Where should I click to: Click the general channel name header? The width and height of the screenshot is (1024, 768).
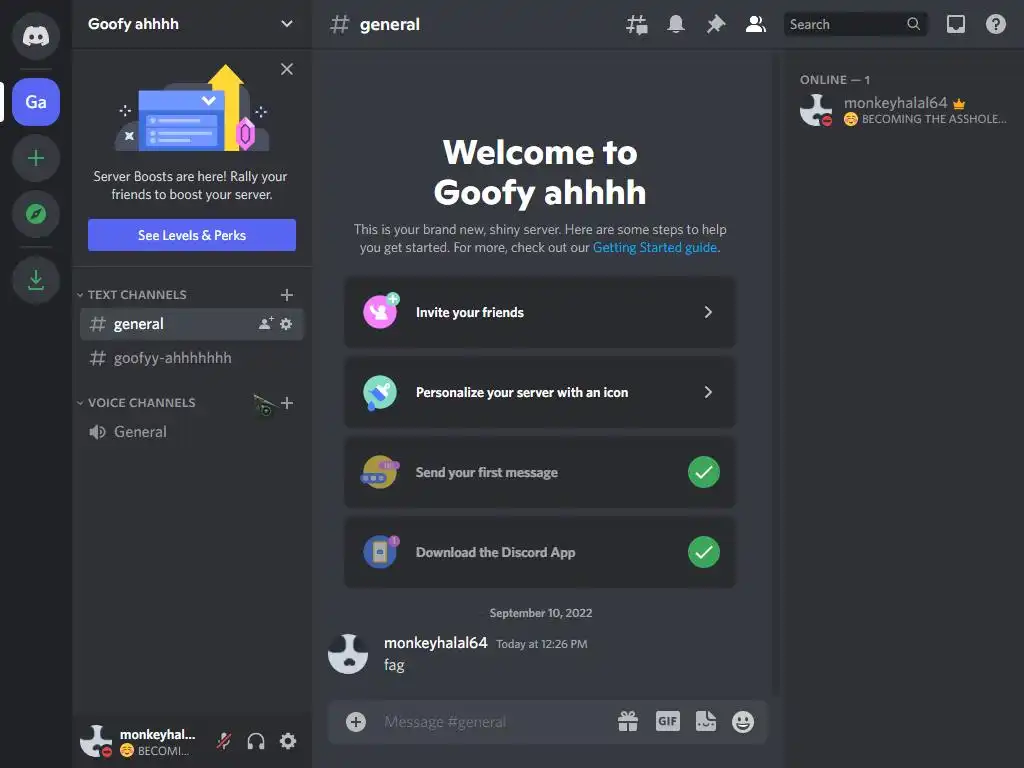pyautogui.click(x=389, y=25)
